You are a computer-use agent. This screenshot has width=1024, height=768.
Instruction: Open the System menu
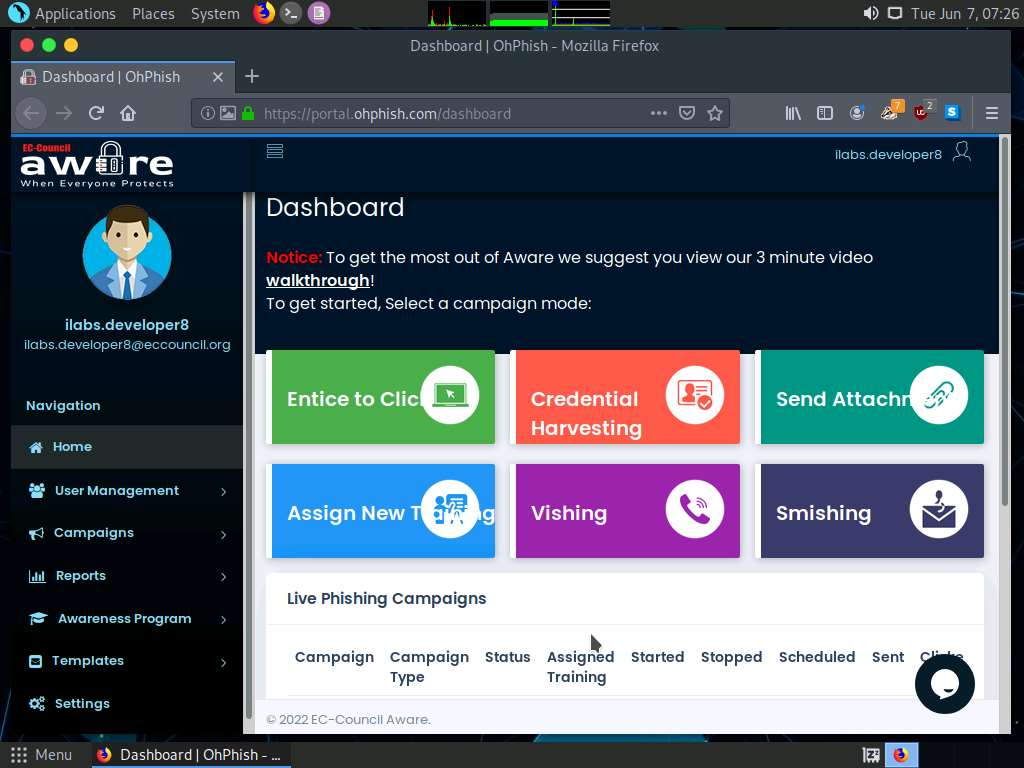click(215, 13)
